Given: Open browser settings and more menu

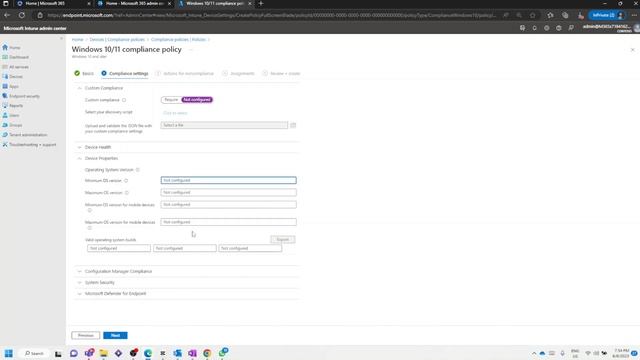Looking at the screenshot, I should point(634,15).
